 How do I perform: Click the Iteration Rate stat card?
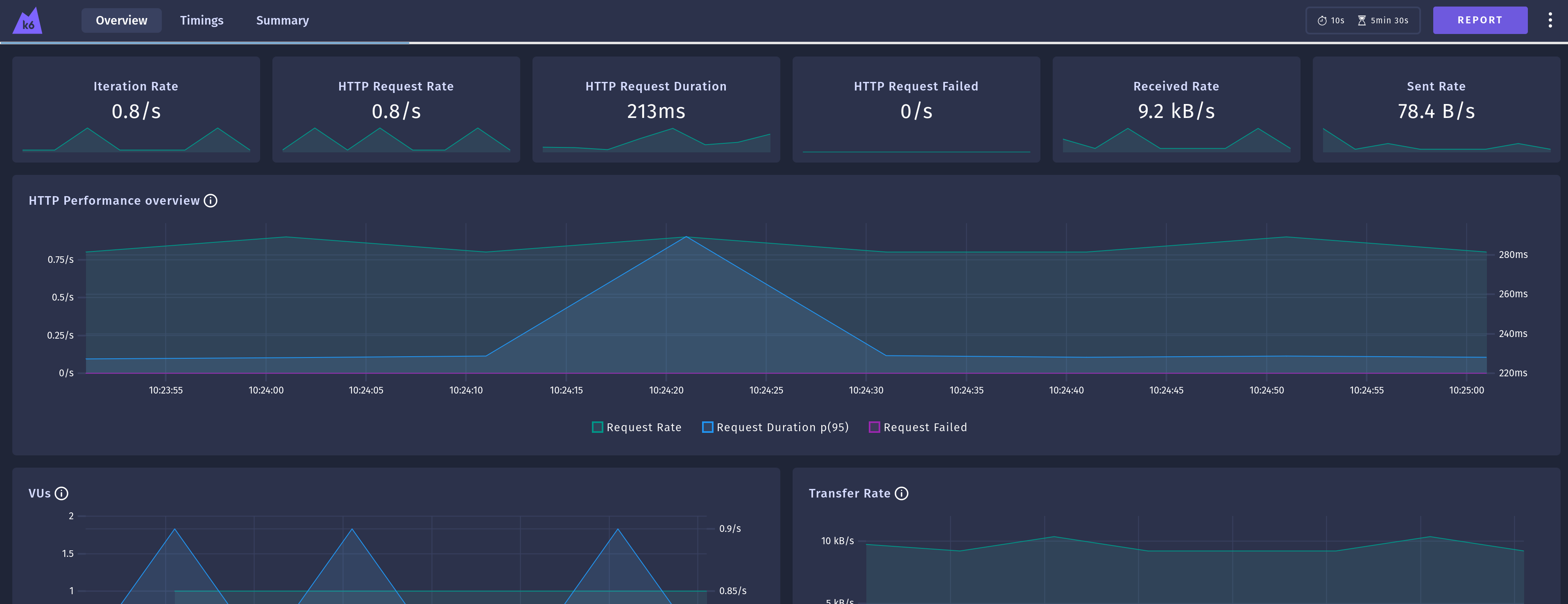[136, 109]
